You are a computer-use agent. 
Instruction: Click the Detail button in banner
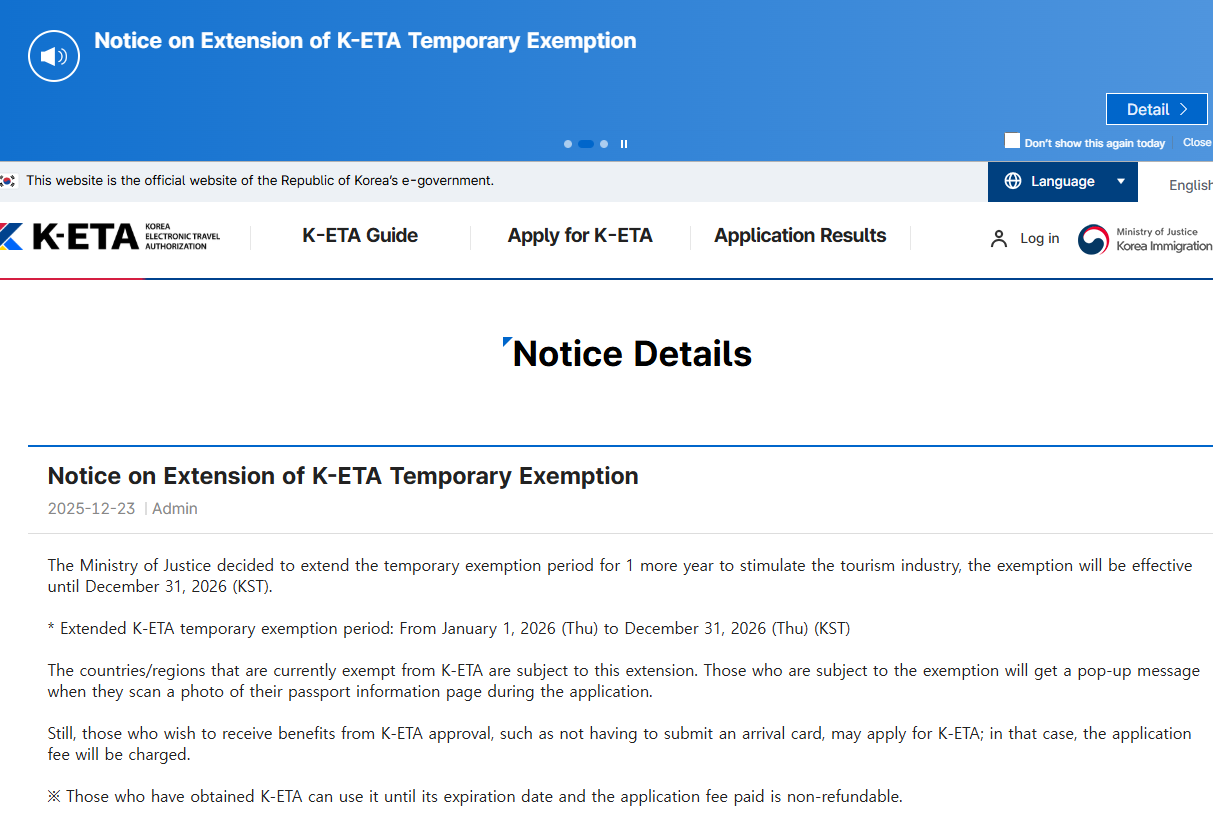click(1156, 109)
